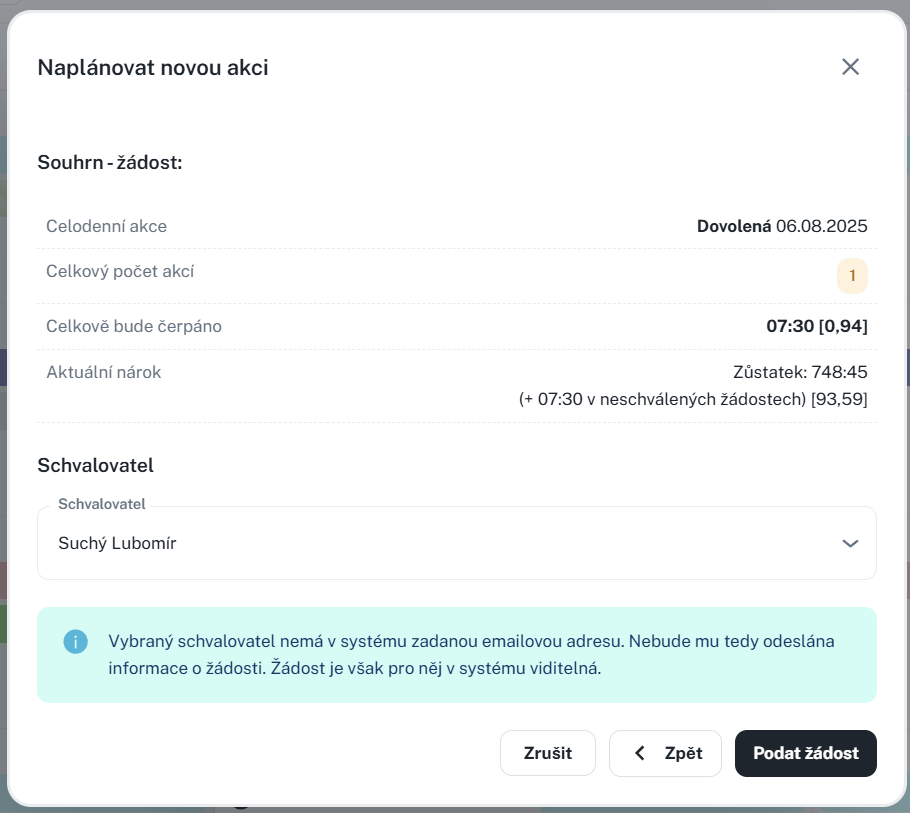The image size is (910, 813).
Task: Click the Celkový počet akcí label
Action: click(x=120, y=271)
